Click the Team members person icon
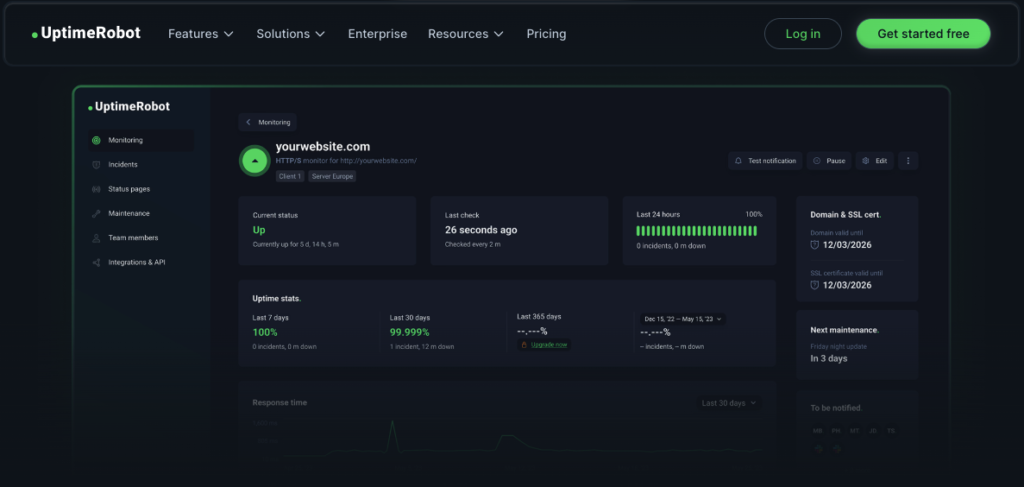Screen dimensions: 1024x487 point(96,238)
